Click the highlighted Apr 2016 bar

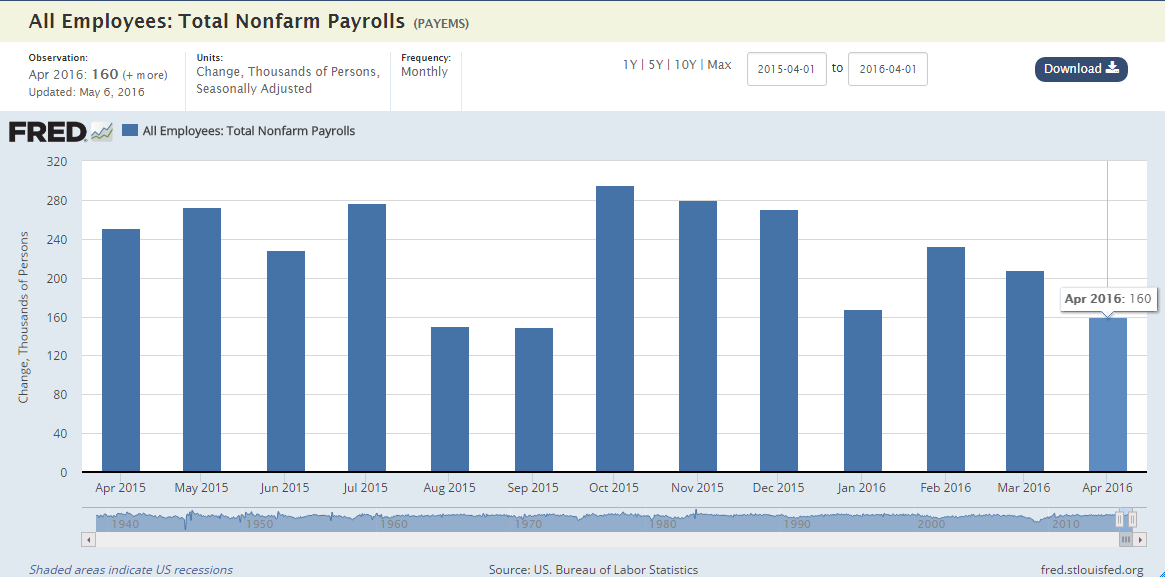coord(1108,395)
